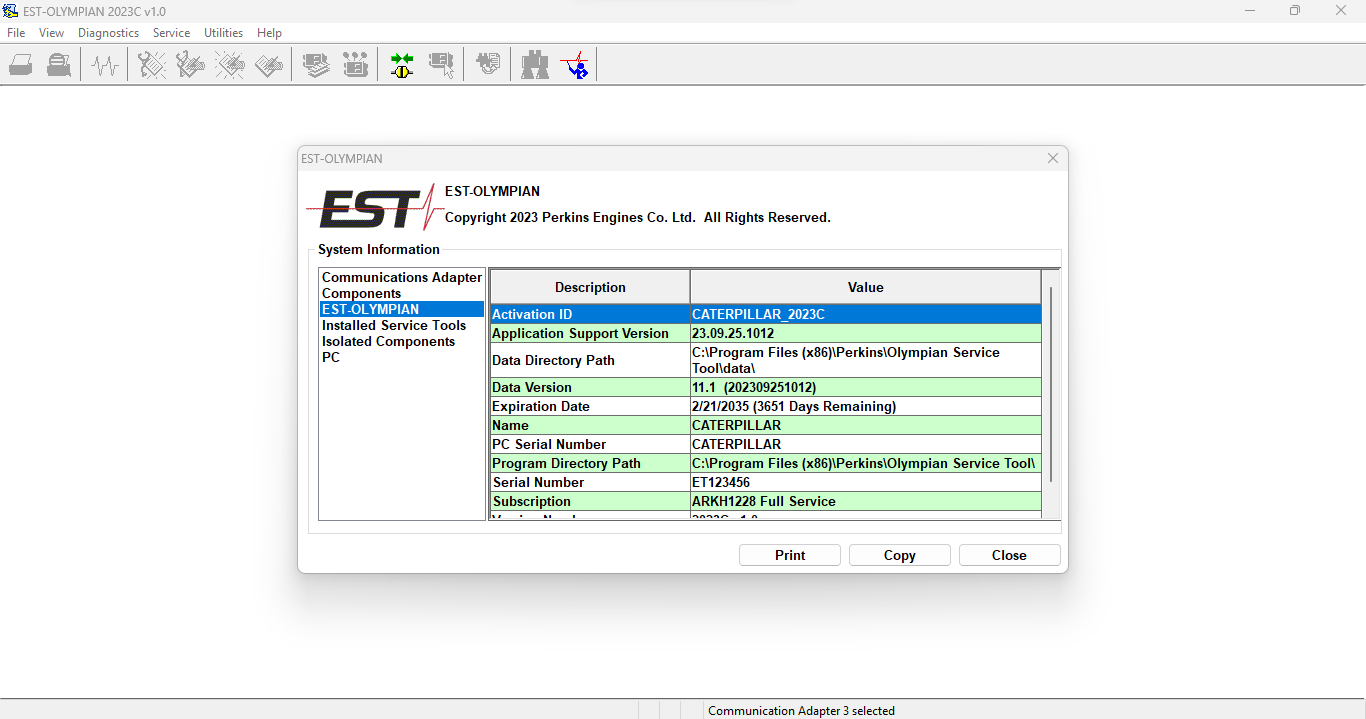Select EST-OLYMPIAN in the list
The image size is (1366, 719).
[x=402, y=309]
